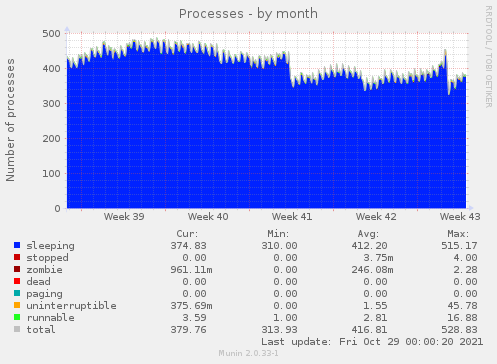Click the sleeping Max value 515.17
497x364 pixels.
pos(459,246)
